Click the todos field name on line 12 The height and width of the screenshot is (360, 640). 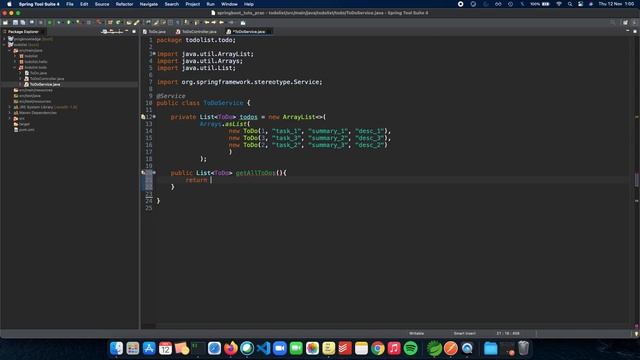click(x=249, y=117)
